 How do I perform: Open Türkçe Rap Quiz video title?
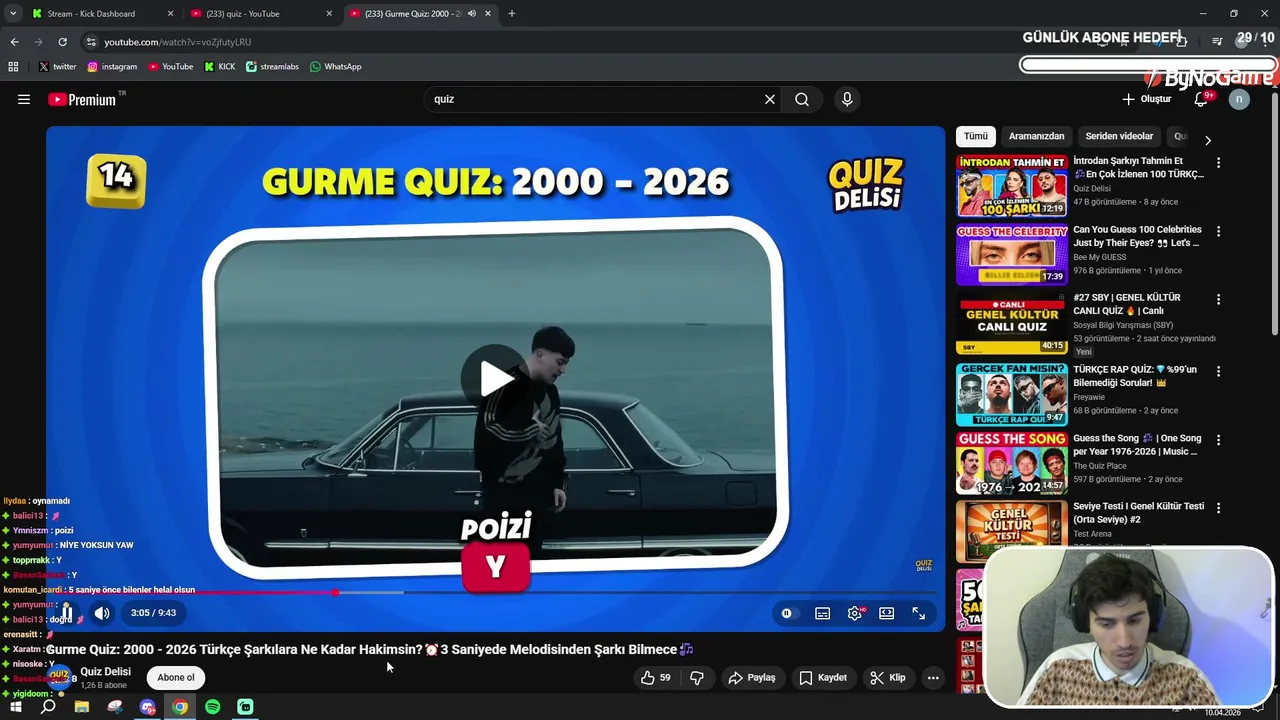pos(1135,375)
